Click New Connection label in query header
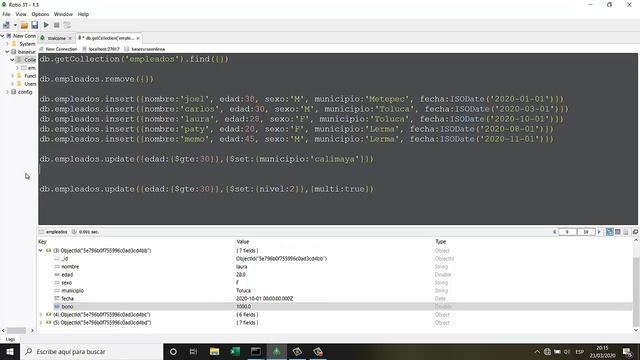640x360 pixels. coord(61,49)
